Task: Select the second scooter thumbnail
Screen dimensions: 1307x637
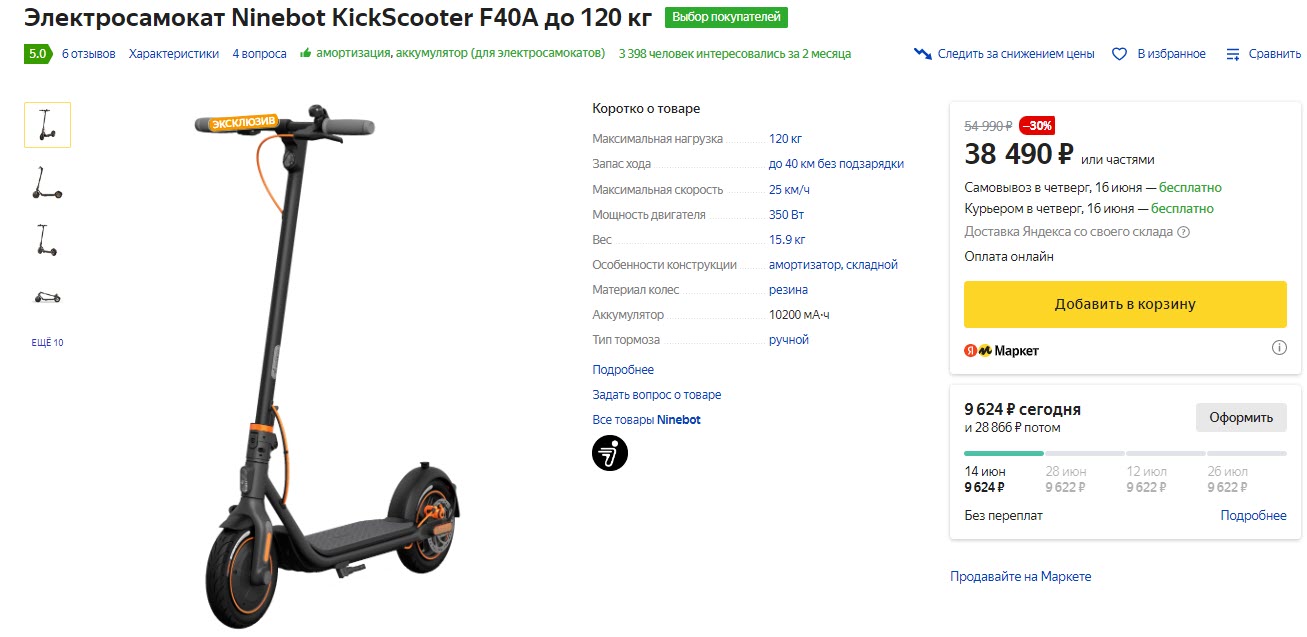Action: pyautogui.click(x=47, y=182)
